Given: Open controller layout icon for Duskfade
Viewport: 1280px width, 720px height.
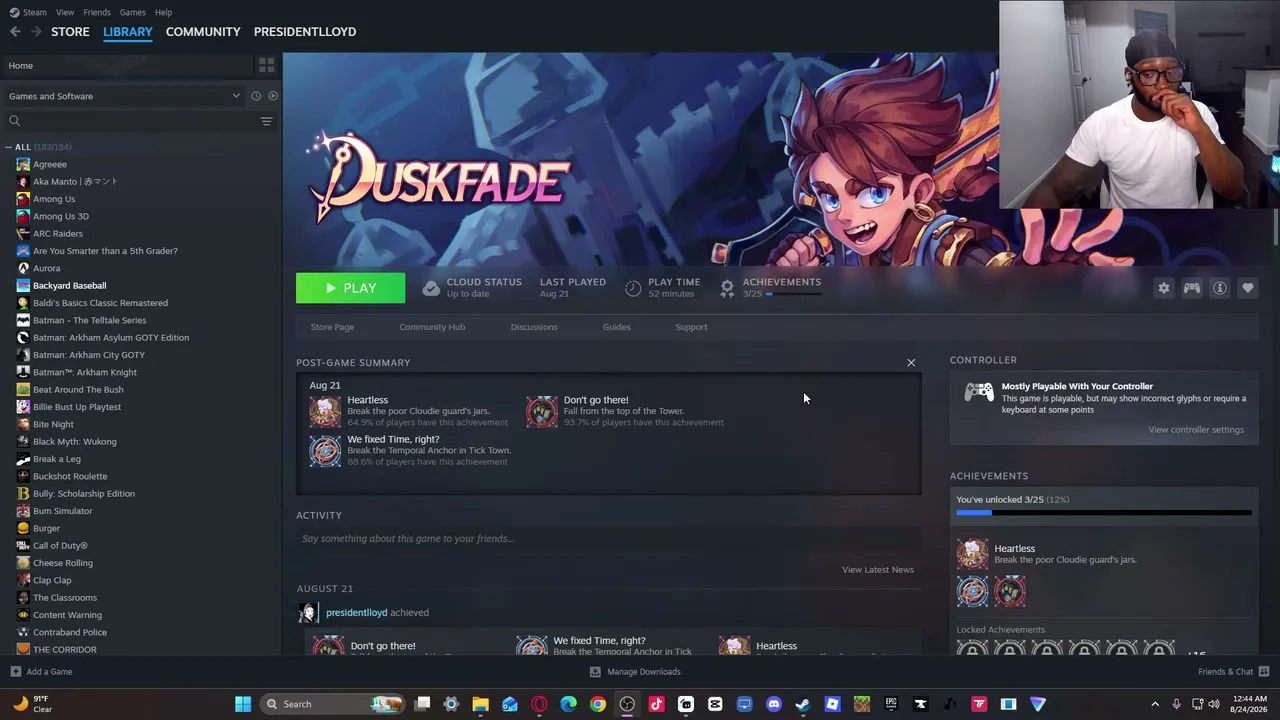Looking at the screenshot, I should [1192, 288].
